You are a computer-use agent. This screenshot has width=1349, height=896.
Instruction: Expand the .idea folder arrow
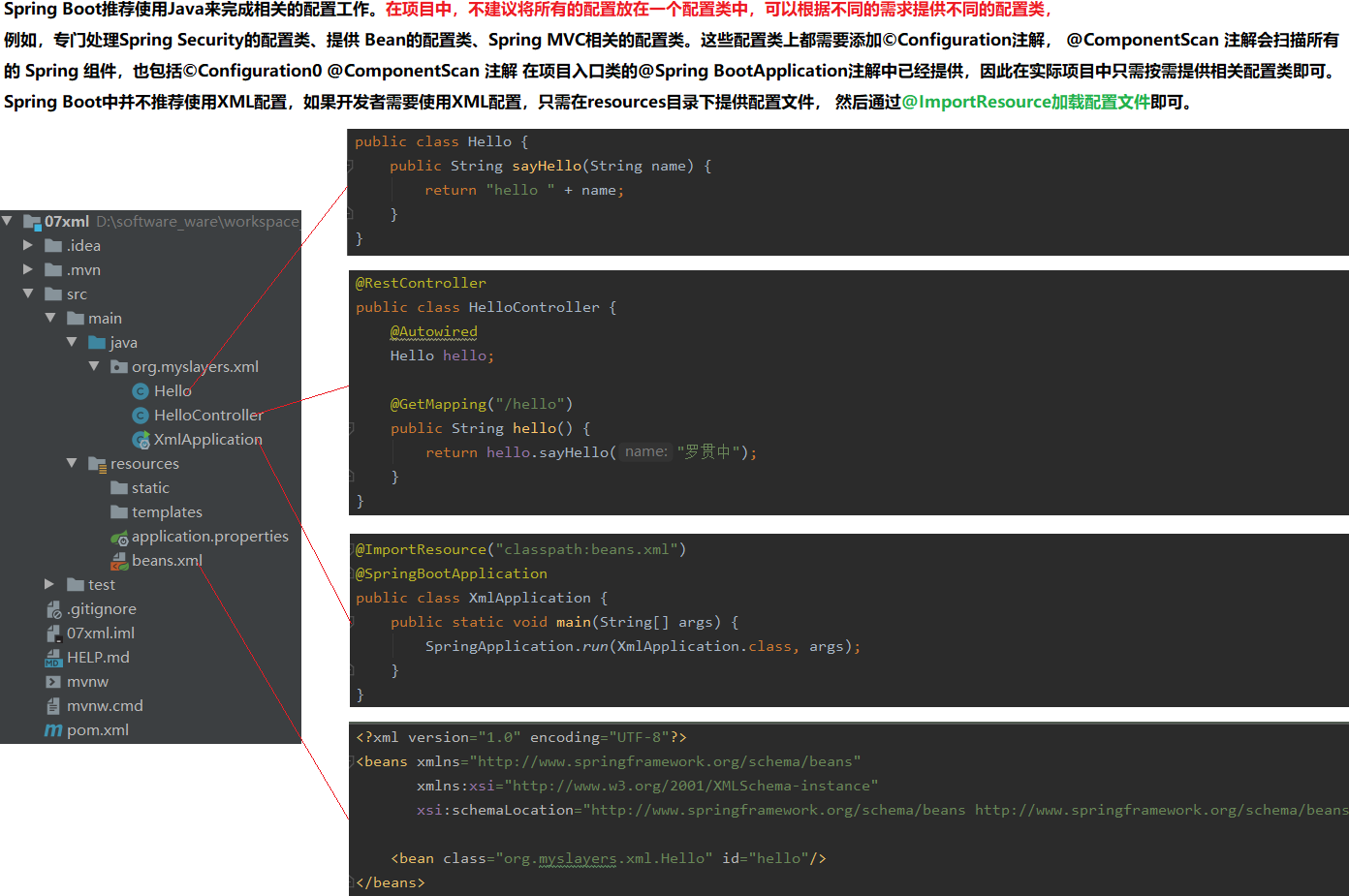tap(28, 245)
